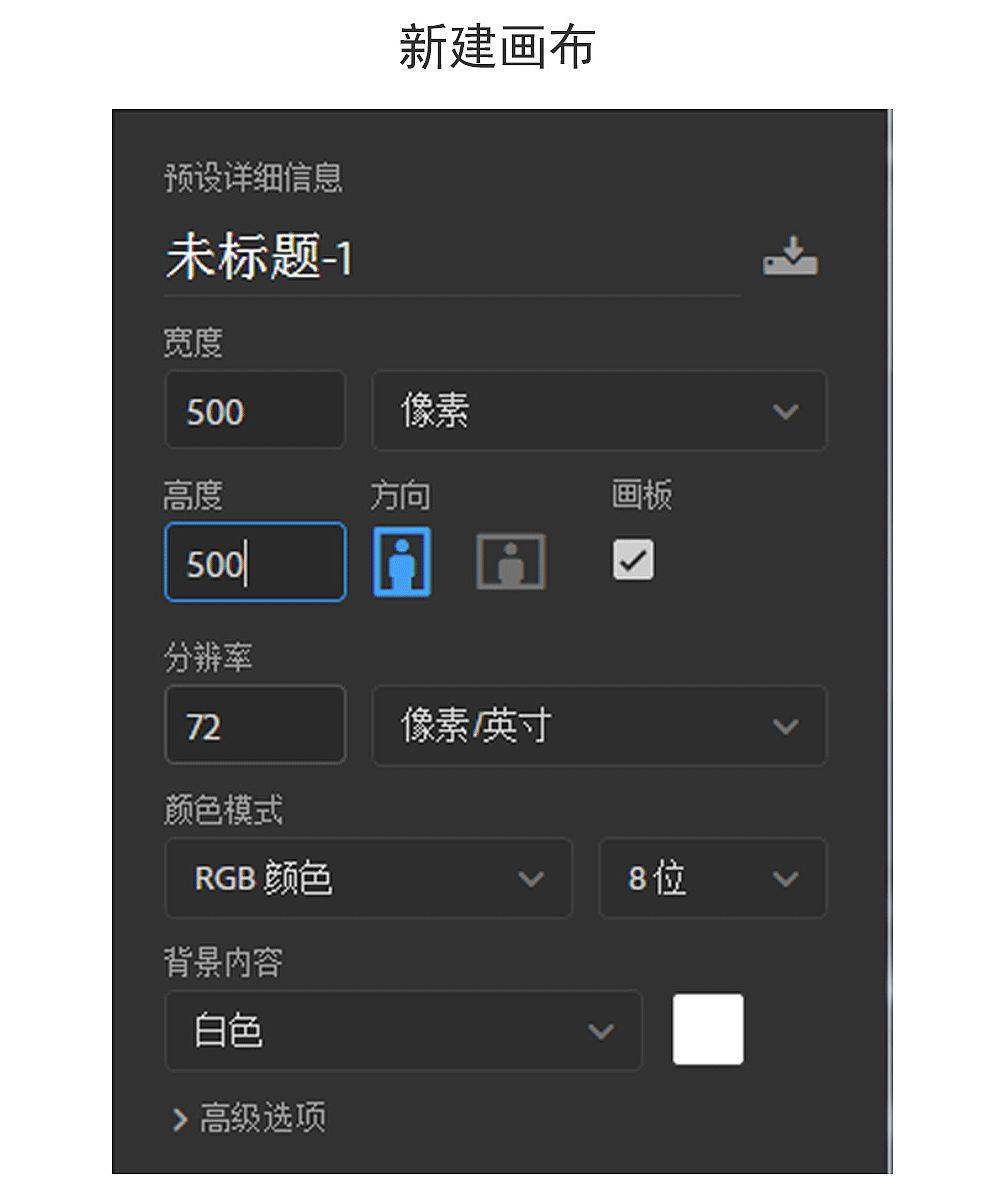Screen dimensions: 1008x1197
Task: Click the chevron arrow of RGB 颜色 dropdown
Action: pyautogui.click(x=531, y=879)
